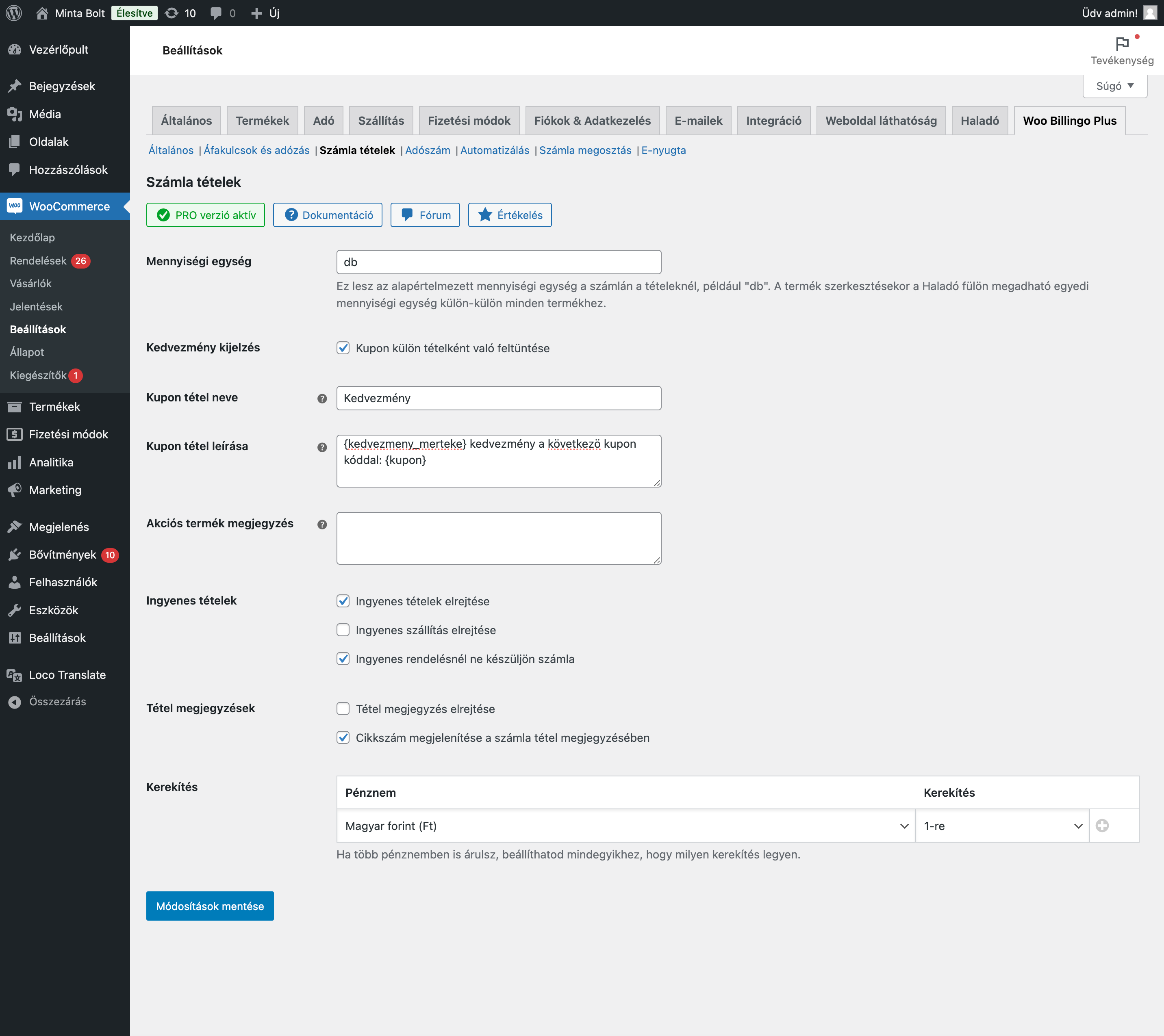Click Eszközök wrench icon

tap(15, 610)
